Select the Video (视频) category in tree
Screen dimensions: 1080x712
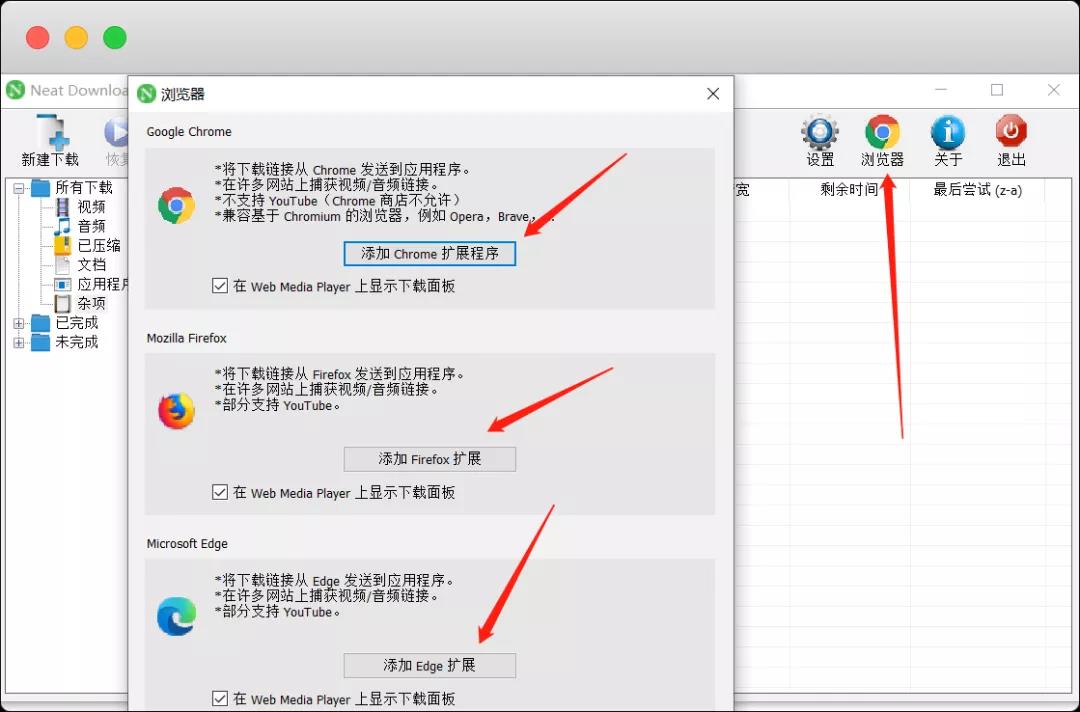[x=91, y=207]
